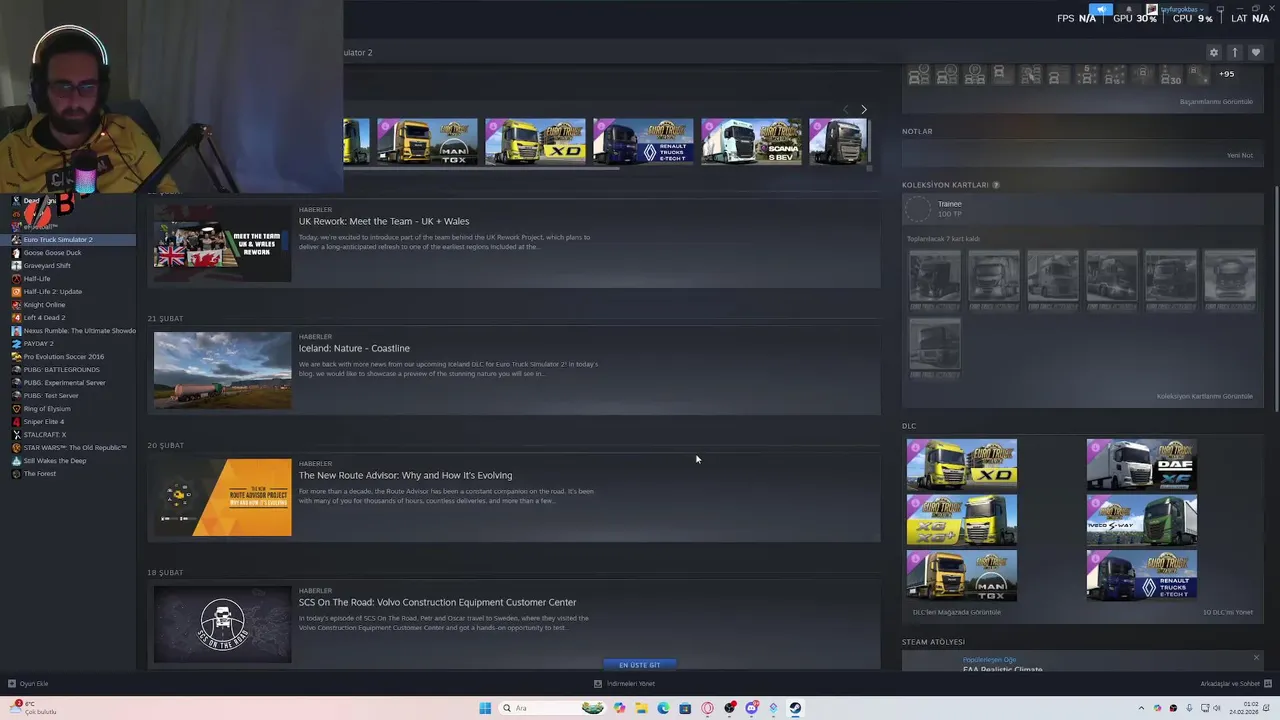The width and height of the screenshot is (1280, 720).
Task: Open the Scania S BEV carousel banner
Action: (x=751, y=141)
